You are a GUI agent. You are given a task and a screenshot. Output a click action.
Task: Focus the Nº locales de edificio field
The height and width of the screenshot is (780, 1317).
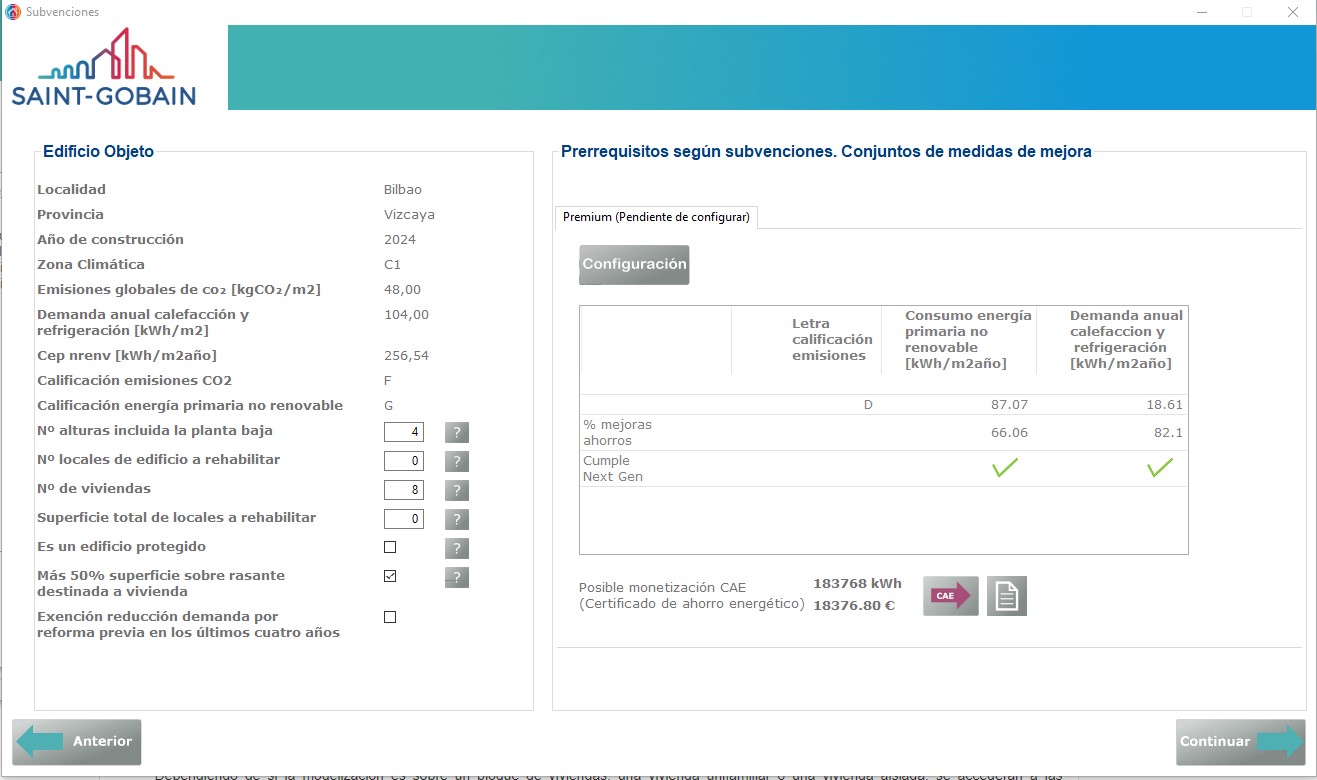[404, 461]
